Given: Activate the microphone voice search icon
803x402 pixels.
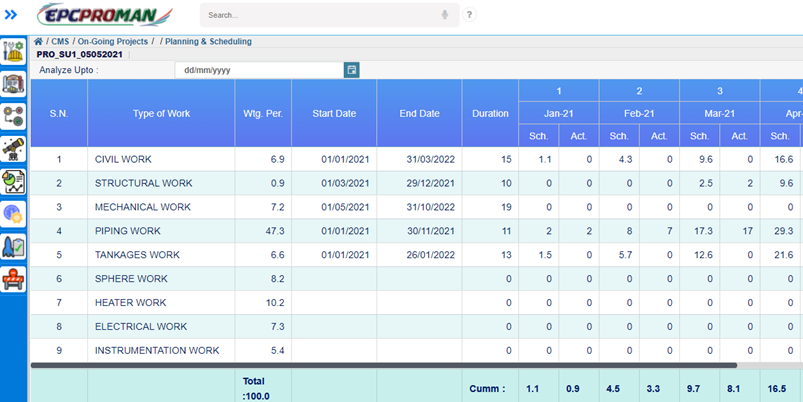Looking at the screenshot, I should pyautogui.click(x=445, y=15).
